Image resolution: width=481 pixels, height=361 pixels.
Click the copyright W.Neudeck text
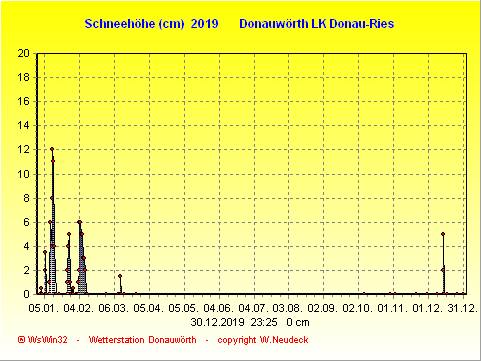[263, 340]
